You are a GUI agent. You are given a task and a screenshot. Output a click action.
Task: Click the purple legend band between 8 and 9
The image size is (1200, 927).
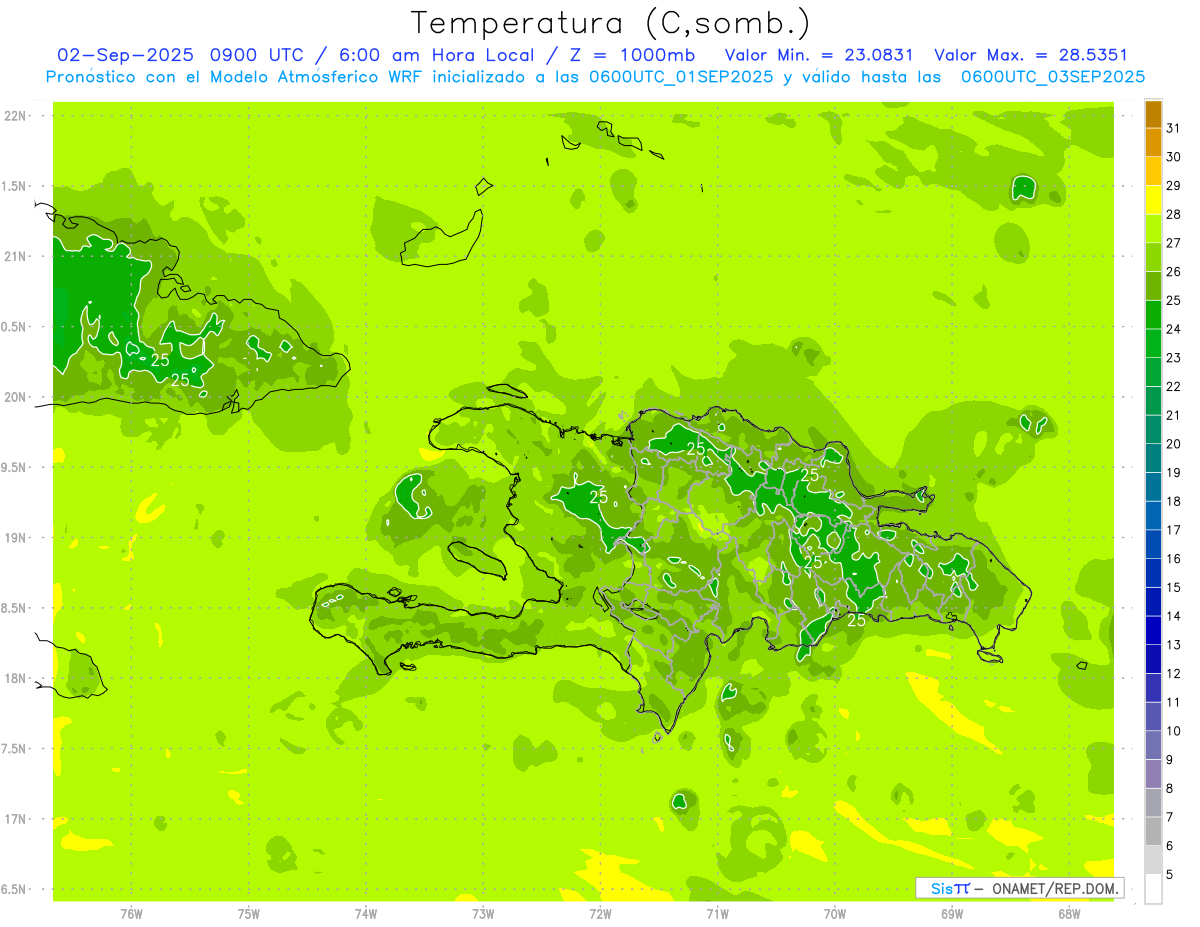click(1153, 774)
